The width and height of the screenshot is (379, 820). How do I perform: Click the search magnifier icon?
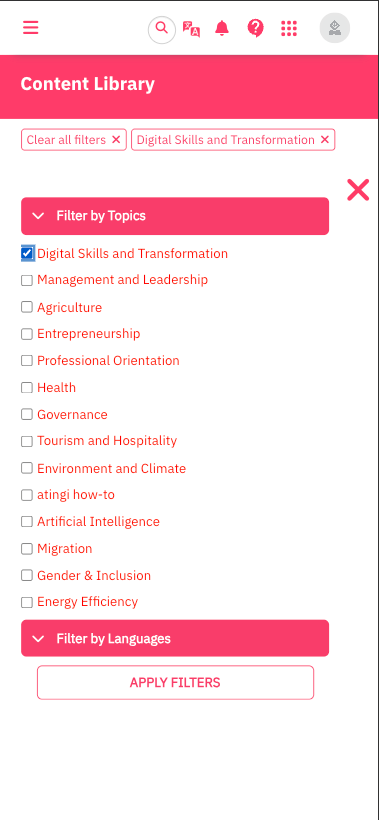(162, 29)
